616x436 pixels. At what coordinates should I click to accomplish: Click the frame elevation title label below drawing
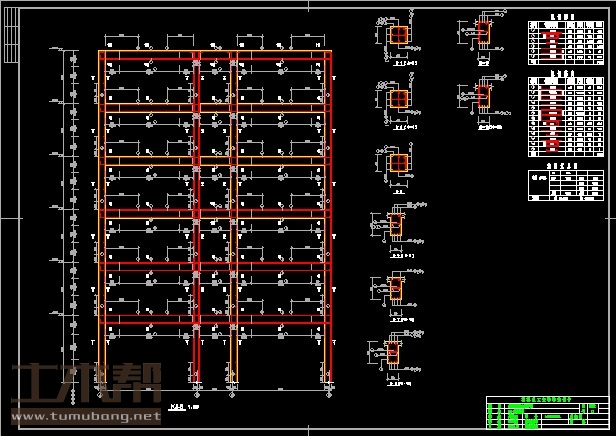click(x=177, y=407)
